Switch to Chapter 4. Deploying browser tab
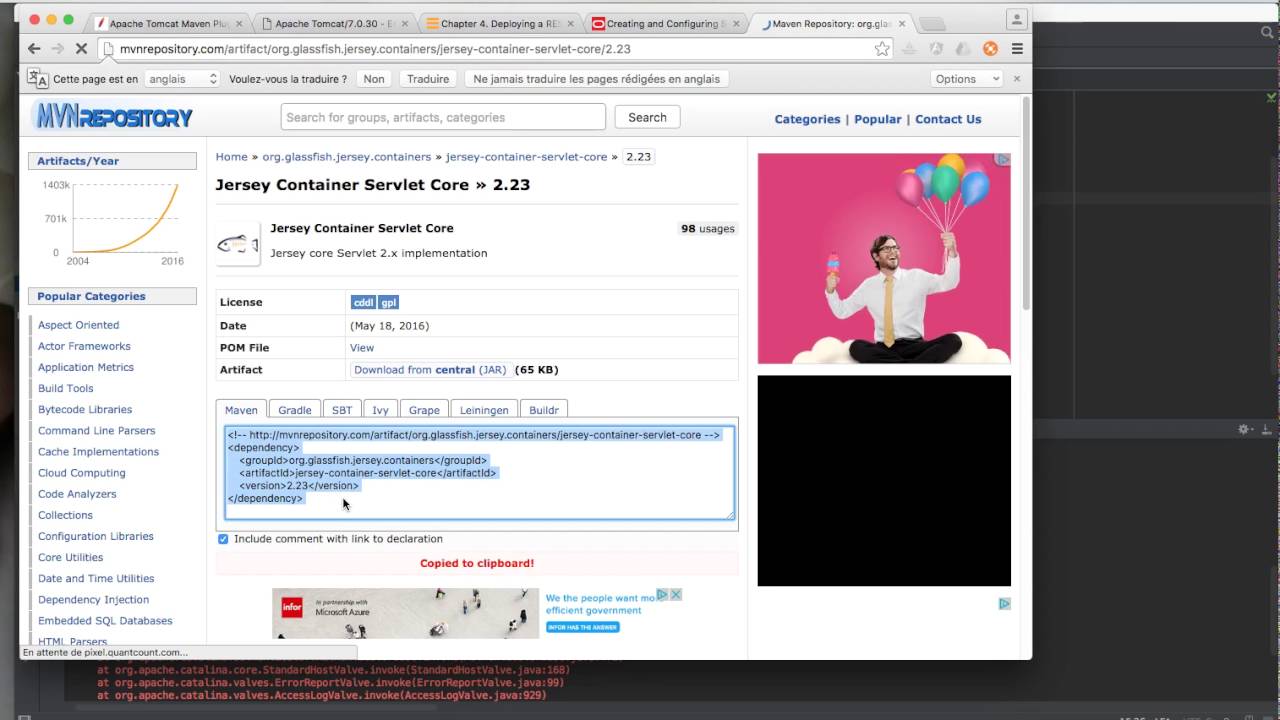 tap(500, 23)
